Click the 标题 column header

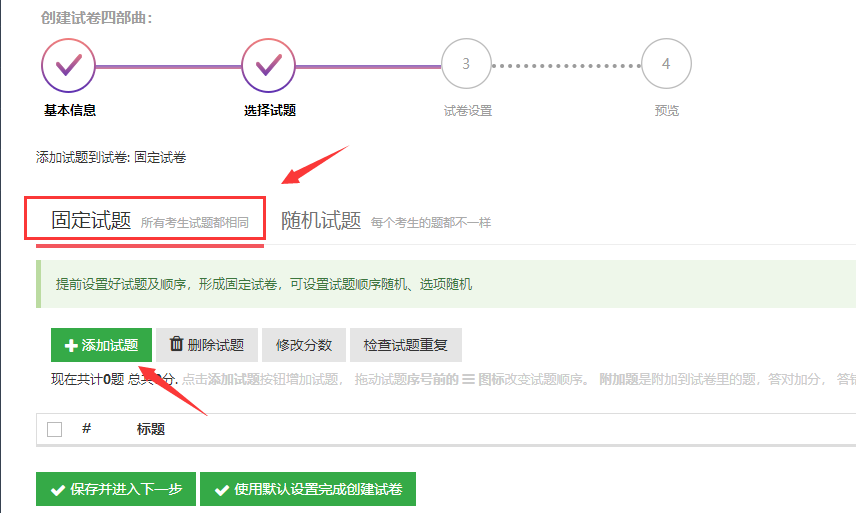coord(151,429)
